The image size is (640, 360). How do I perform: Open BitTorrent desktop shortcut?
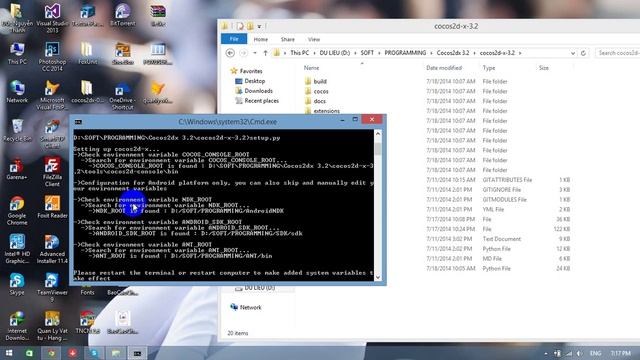pyautogui.click(x=122, y=16)
